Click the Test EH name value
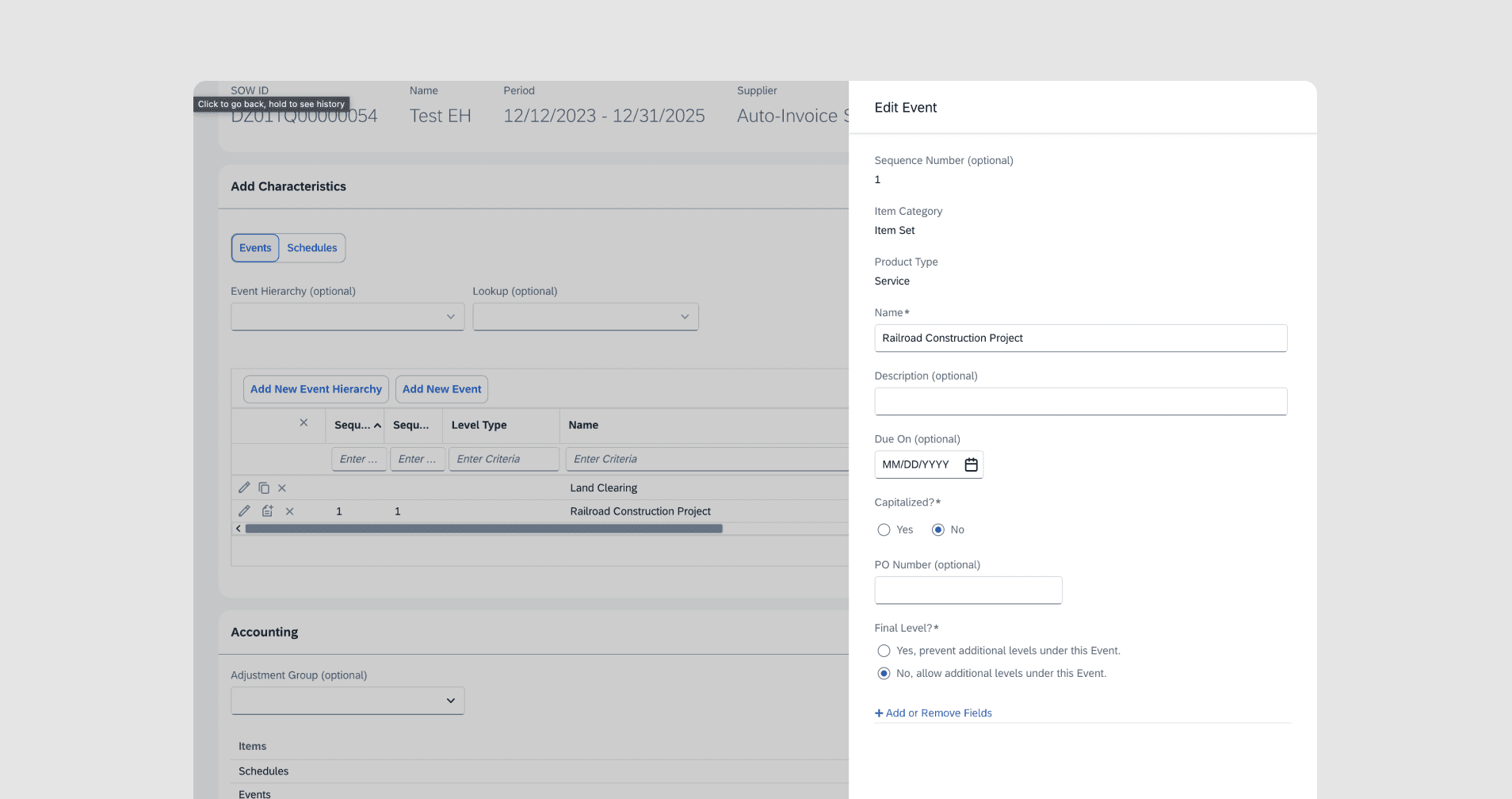The height and width of the screenshot is (799, 1512). click(441, 116)
